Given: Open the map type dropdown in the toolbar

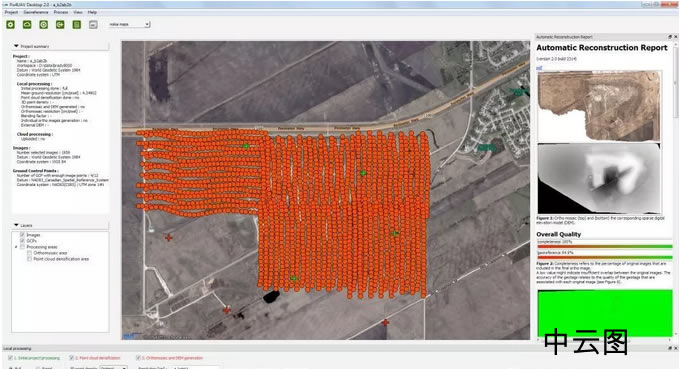Looking at the screenshot, I should 129,24.
